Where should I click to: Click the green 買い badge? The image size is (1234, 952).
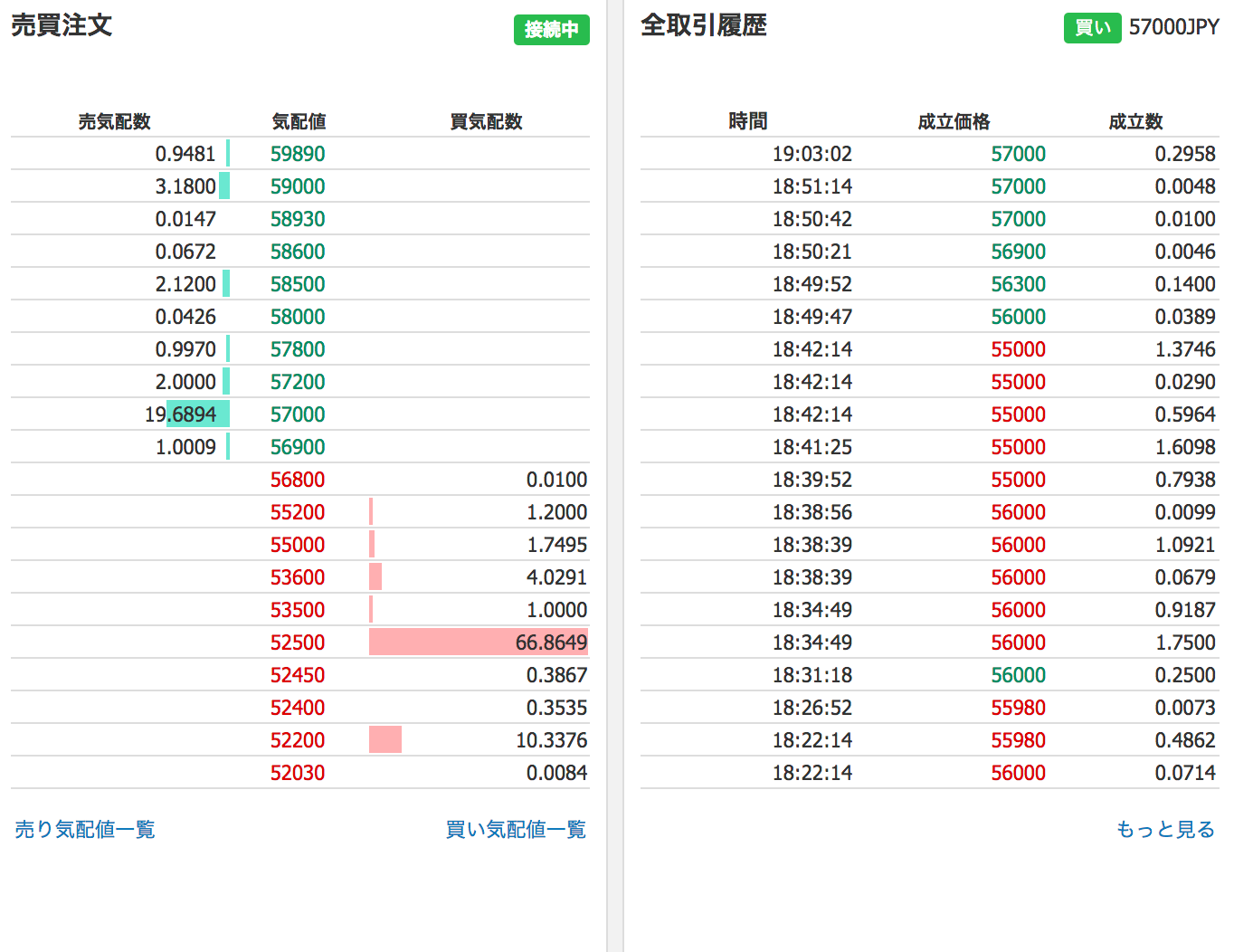pos(1093,27)
